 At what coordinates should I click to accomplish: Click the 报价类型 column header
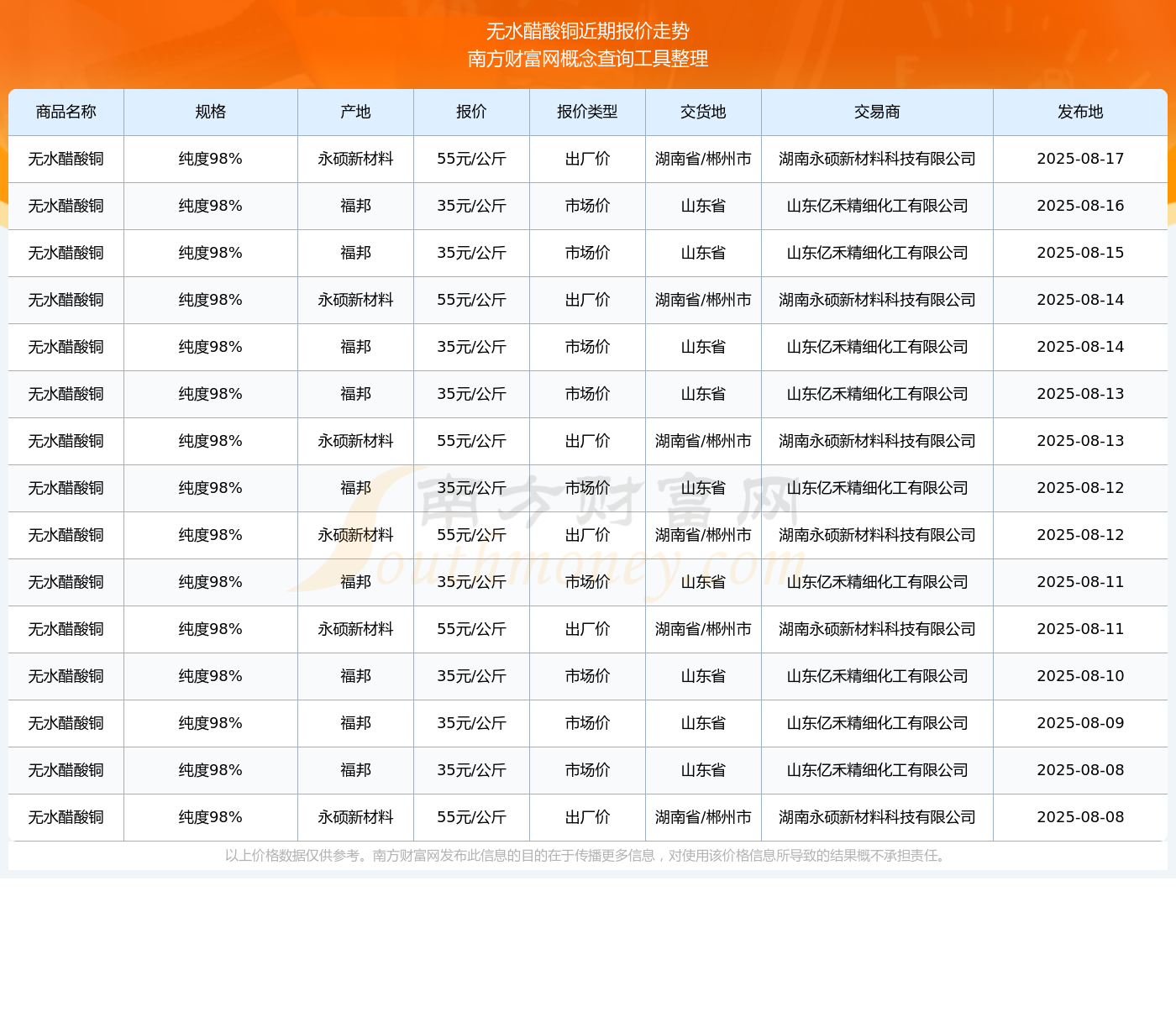pos(587,112)
